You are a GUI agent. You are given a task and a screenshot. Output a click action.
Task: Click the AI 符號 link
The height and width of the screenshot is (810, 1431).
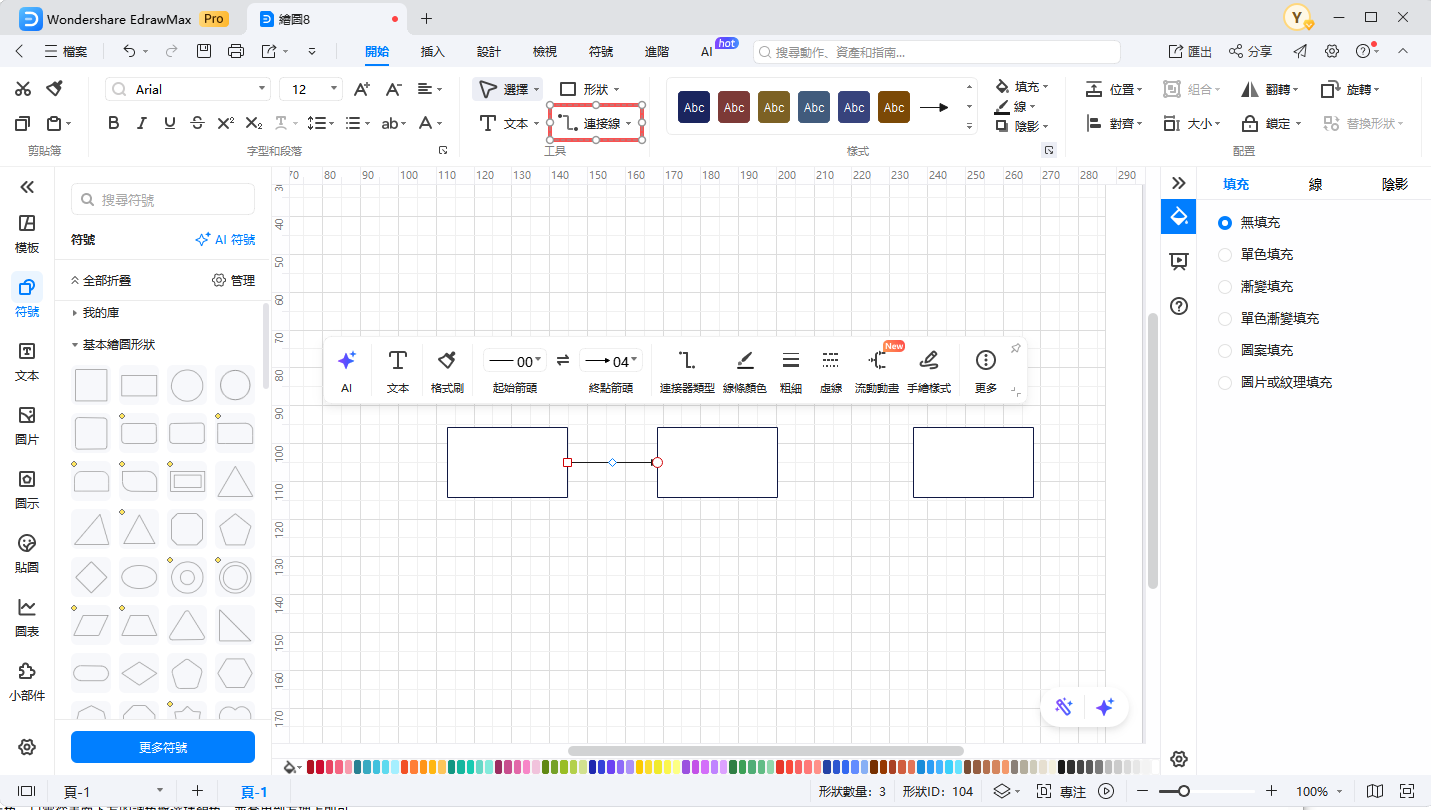pyautogui.click(x=225, y=240)
